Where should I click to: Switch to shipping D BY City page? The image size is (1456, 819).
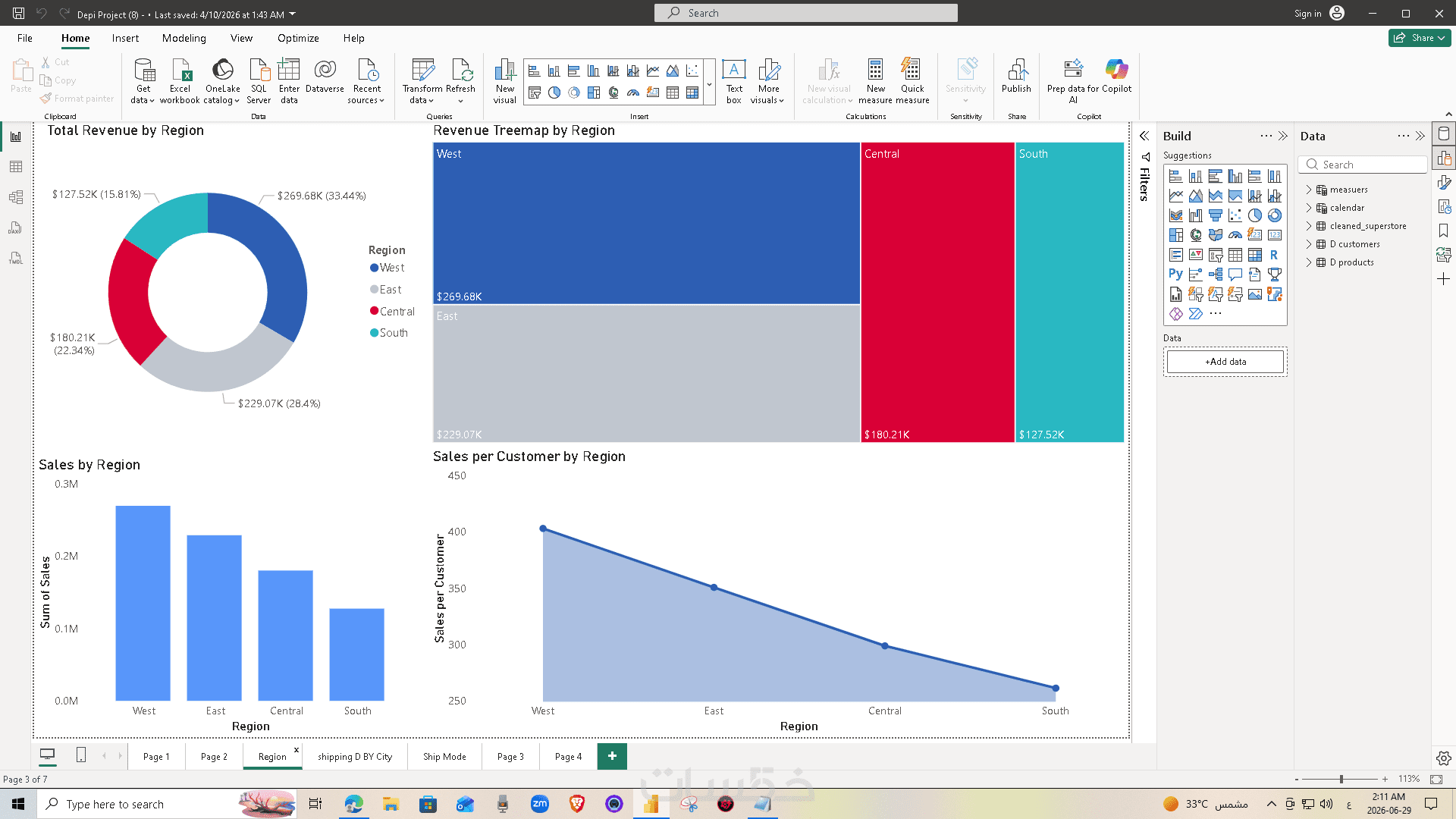coord(355,756)
